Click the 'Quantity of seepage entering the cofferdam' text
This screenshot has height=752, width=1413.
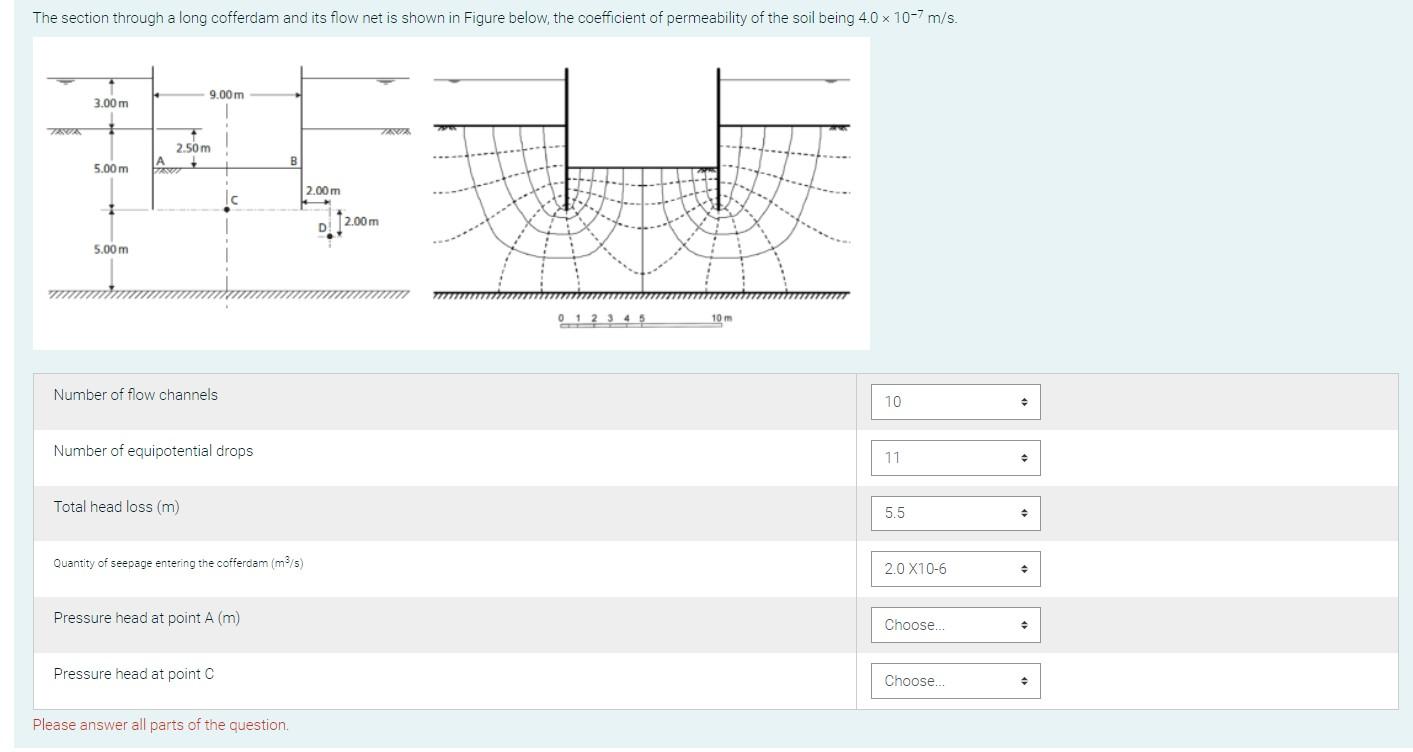178,563
